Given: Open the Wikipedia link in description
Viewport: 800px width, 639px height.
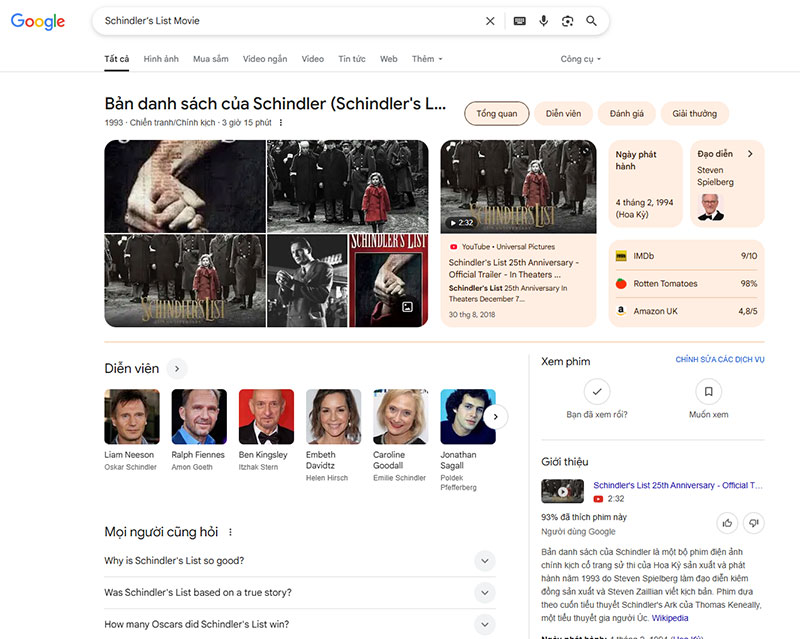Looking at the screenshot, I should click(x=670, y=618).
